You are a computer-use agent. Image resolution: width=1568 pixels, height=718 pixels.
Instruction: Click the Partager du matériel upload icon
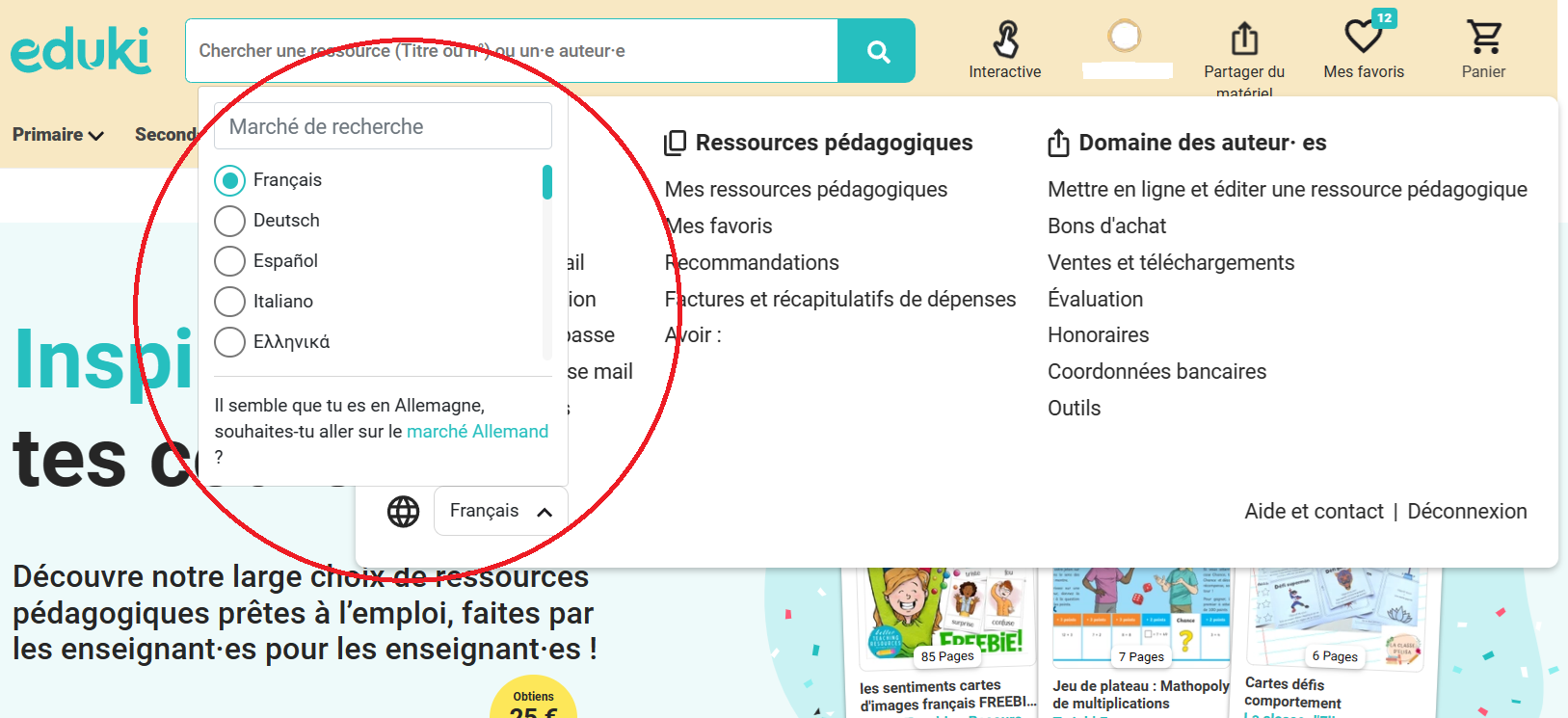click(x=1244, y=39)
